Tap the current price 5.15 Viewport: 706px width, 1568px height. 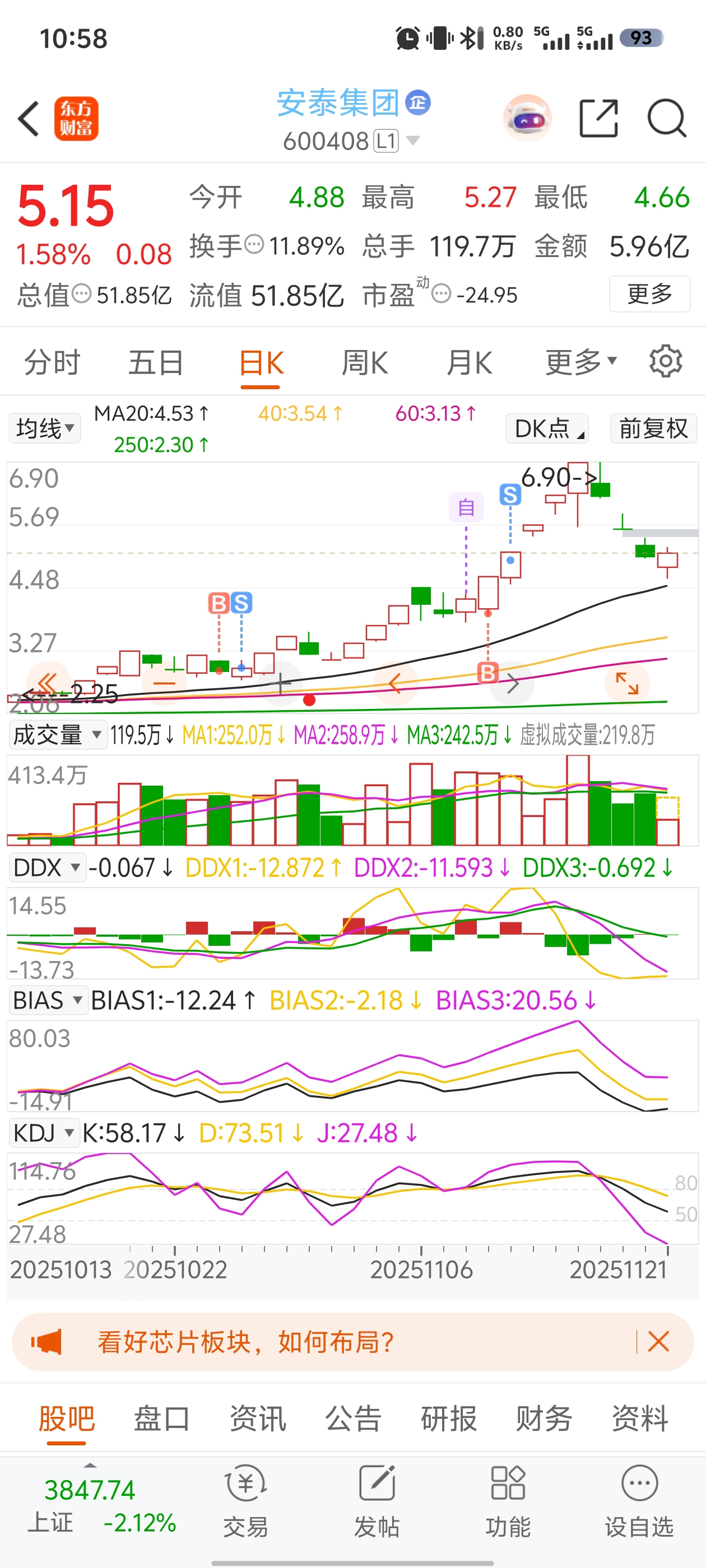click(66, 206)
